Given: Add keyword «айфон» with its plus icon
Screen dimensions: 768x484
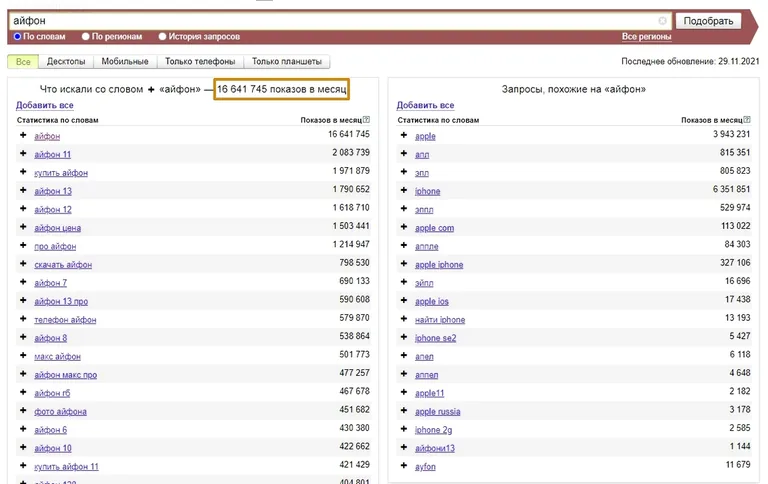Looking at the screenshot, I should 23,135.
